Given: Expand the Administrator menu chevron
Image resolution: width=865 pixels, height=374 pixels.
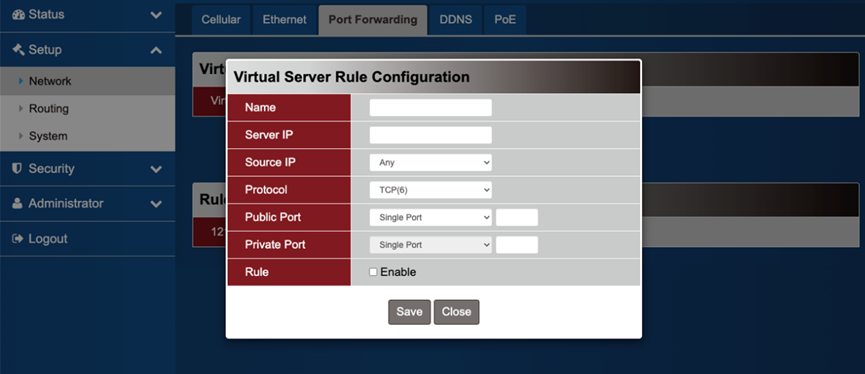Looking at the screenshot, I should (x=156, y=204).
